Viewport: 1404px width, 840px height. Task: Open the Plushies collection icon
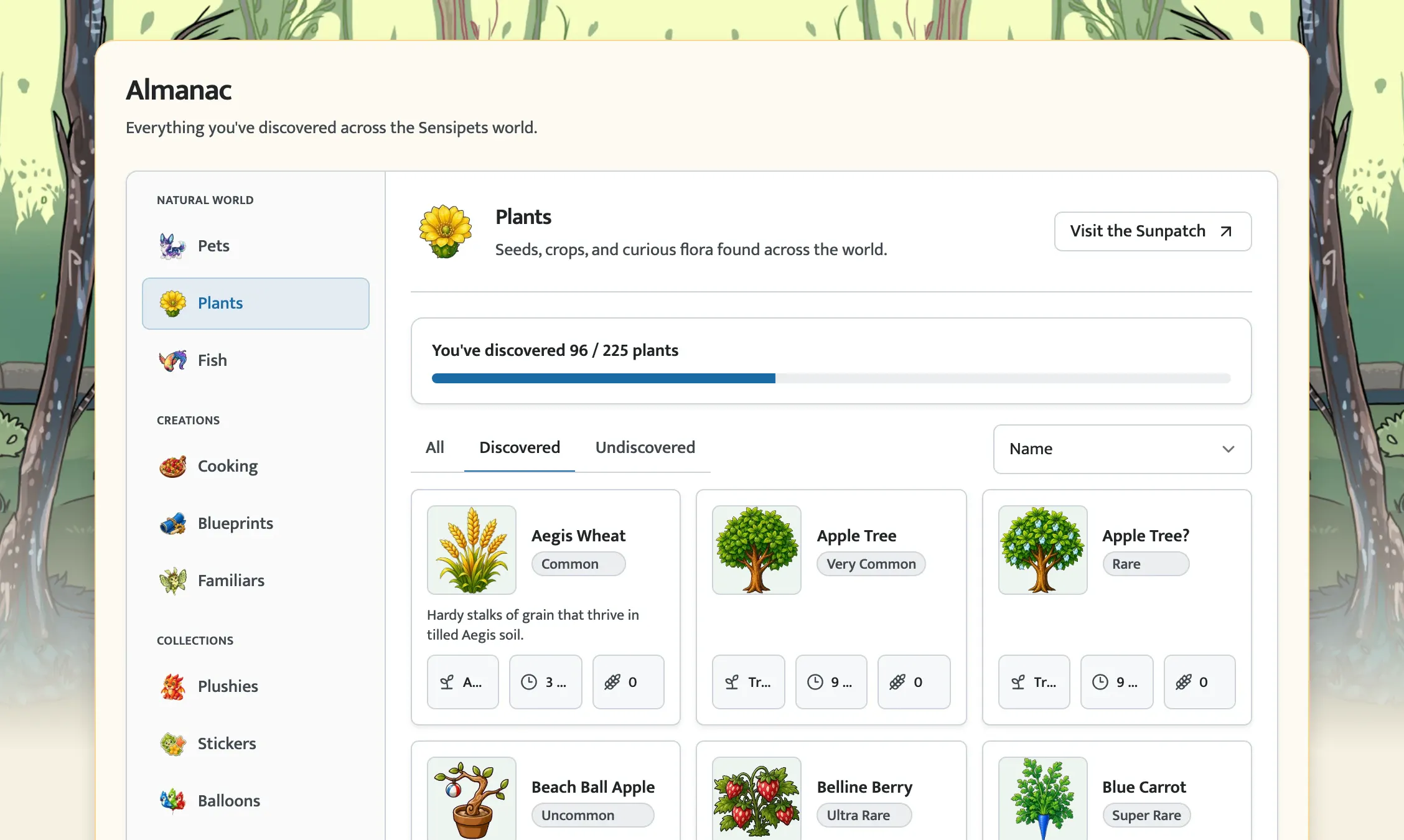(173, 687)
